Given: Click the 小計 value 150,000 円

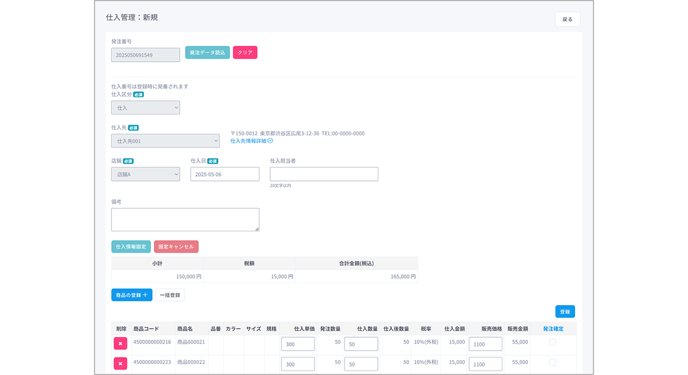Looking at the screenshot, I should (189, 276).
